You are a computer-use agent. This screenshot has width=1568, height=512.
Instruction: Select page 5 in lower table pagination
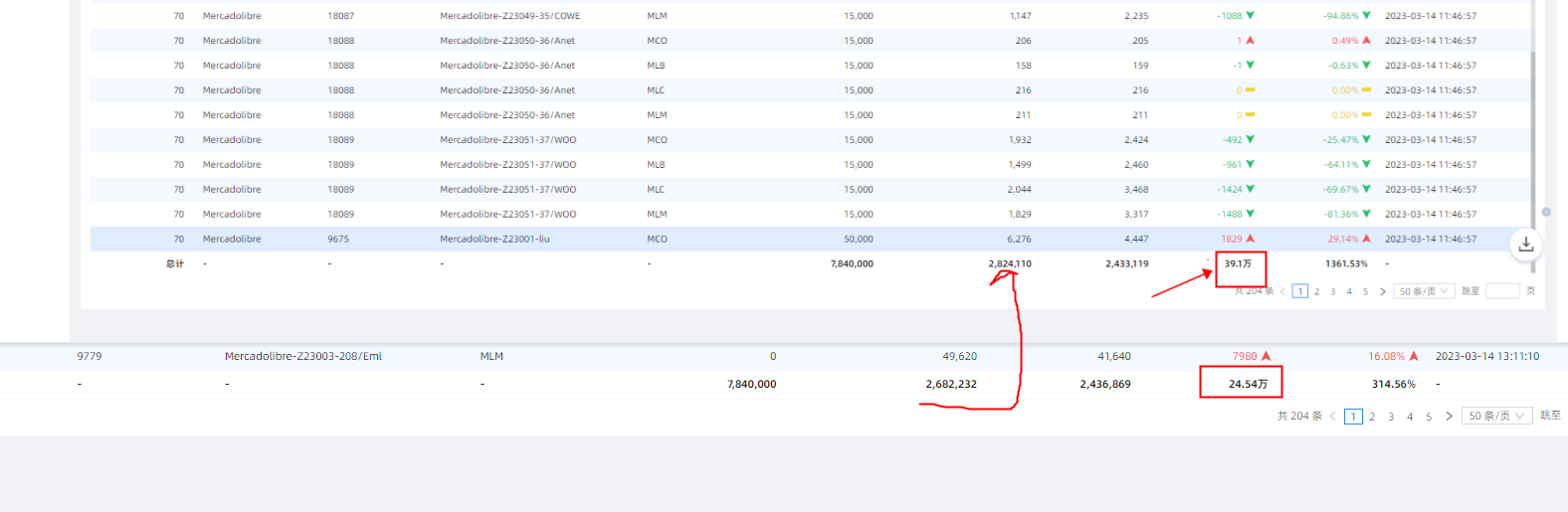click(x=1429, y=417)
